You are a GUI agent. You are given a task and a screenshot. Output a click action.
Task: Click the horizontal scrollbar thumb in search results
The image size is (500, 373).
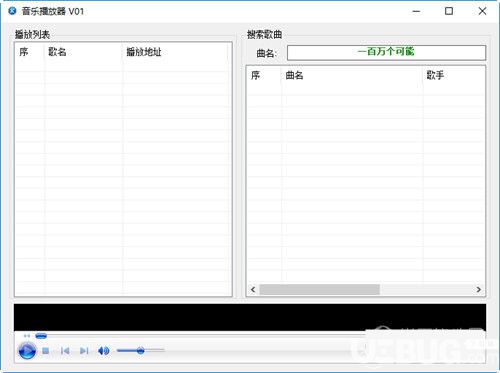coord(319,289)
